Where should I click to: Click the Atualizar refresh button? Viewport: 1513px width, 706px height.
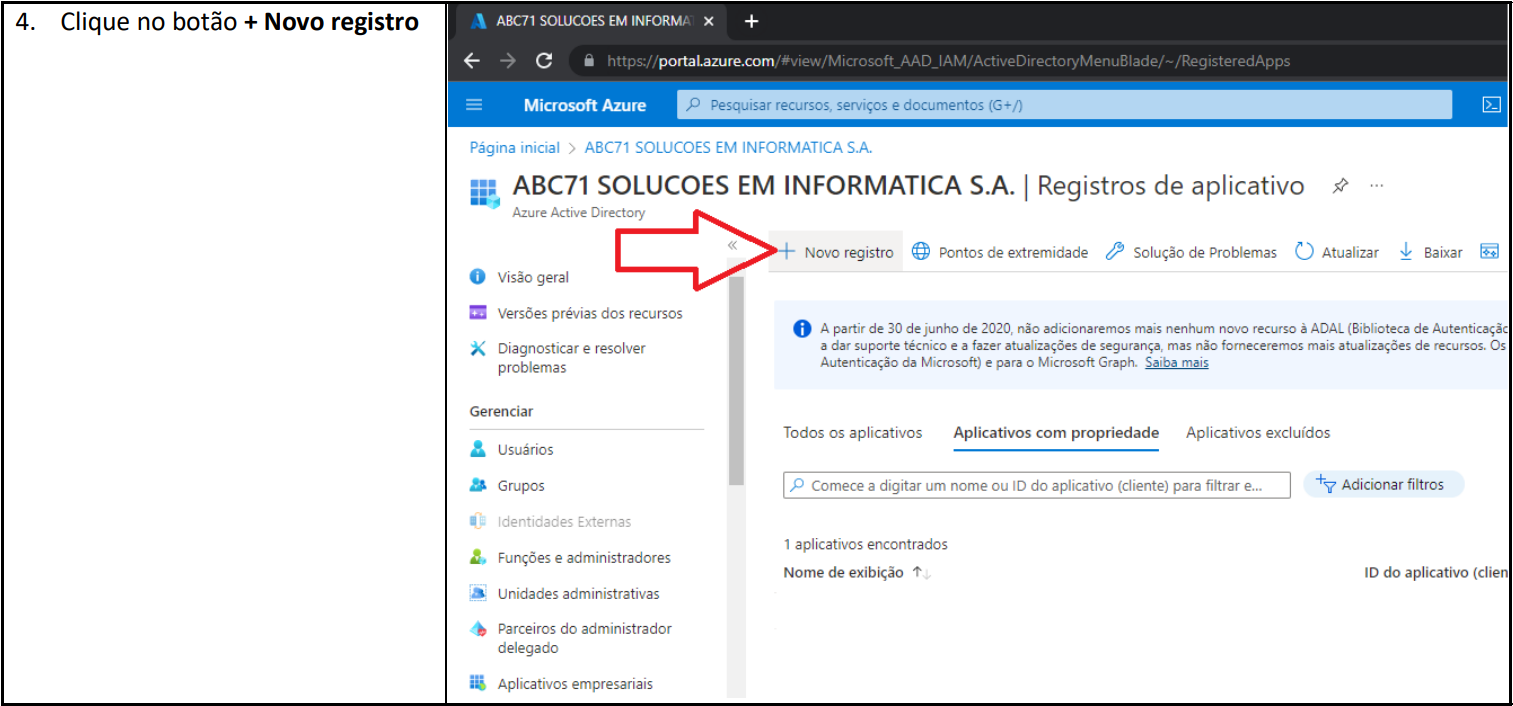click(1336, 252)
